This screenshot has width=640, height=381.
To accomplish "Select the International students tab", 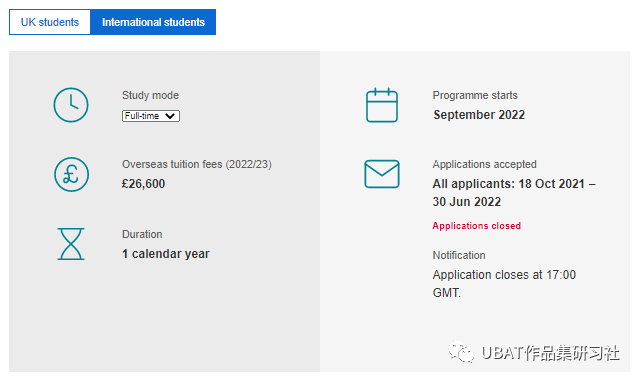I will (153, 22).
